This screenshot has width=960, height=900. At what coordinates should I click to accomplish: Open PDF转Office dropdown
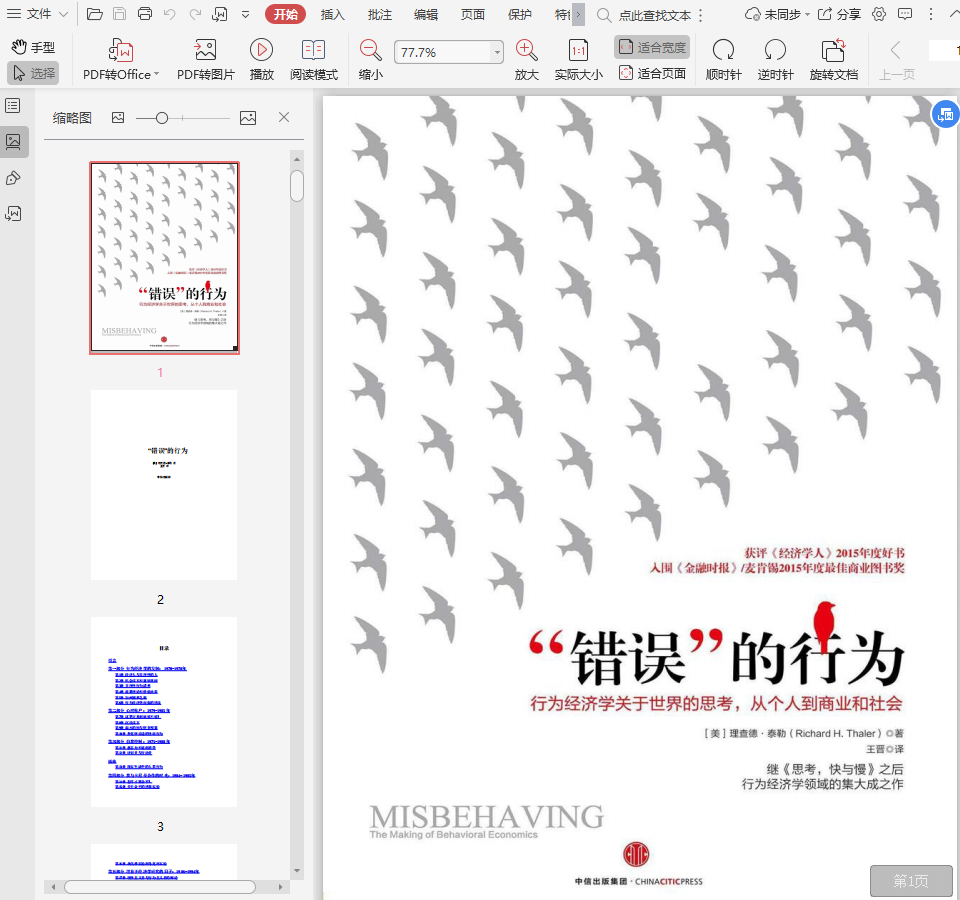(121, 59)
